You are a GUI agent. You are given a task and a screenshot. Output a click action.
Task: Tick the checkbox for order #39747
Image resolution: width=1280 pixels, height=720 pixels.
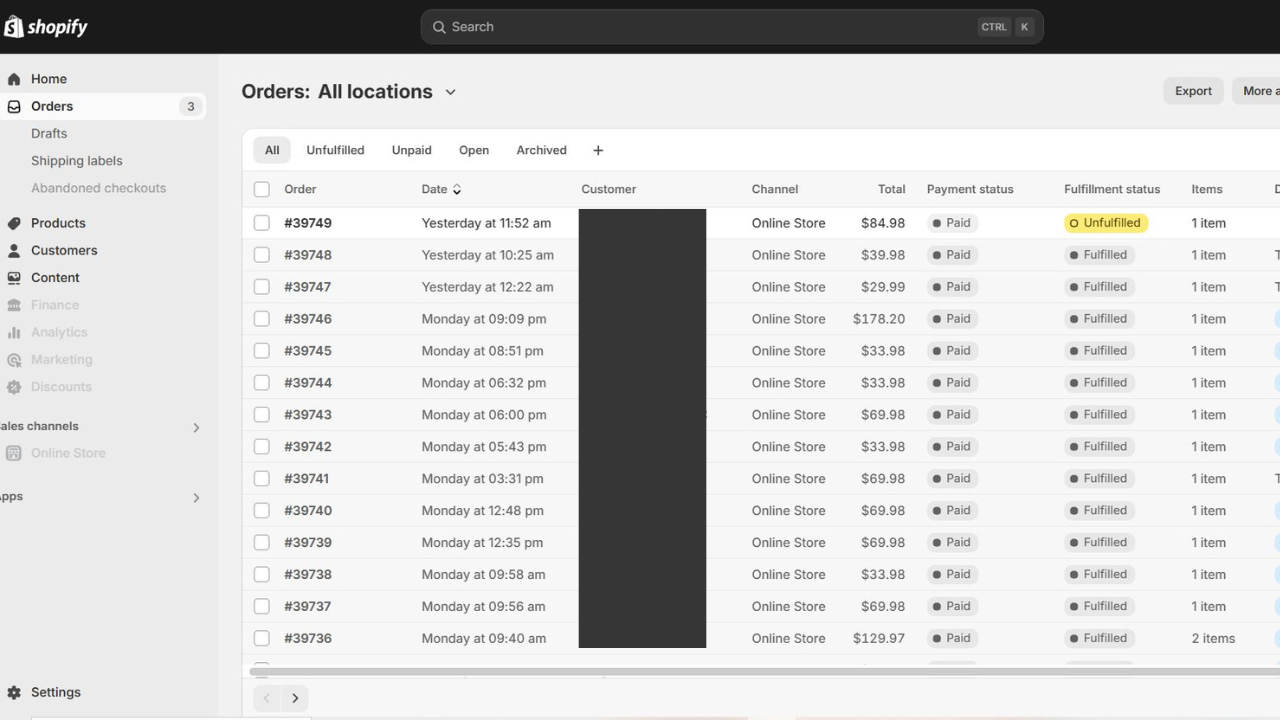262,287
